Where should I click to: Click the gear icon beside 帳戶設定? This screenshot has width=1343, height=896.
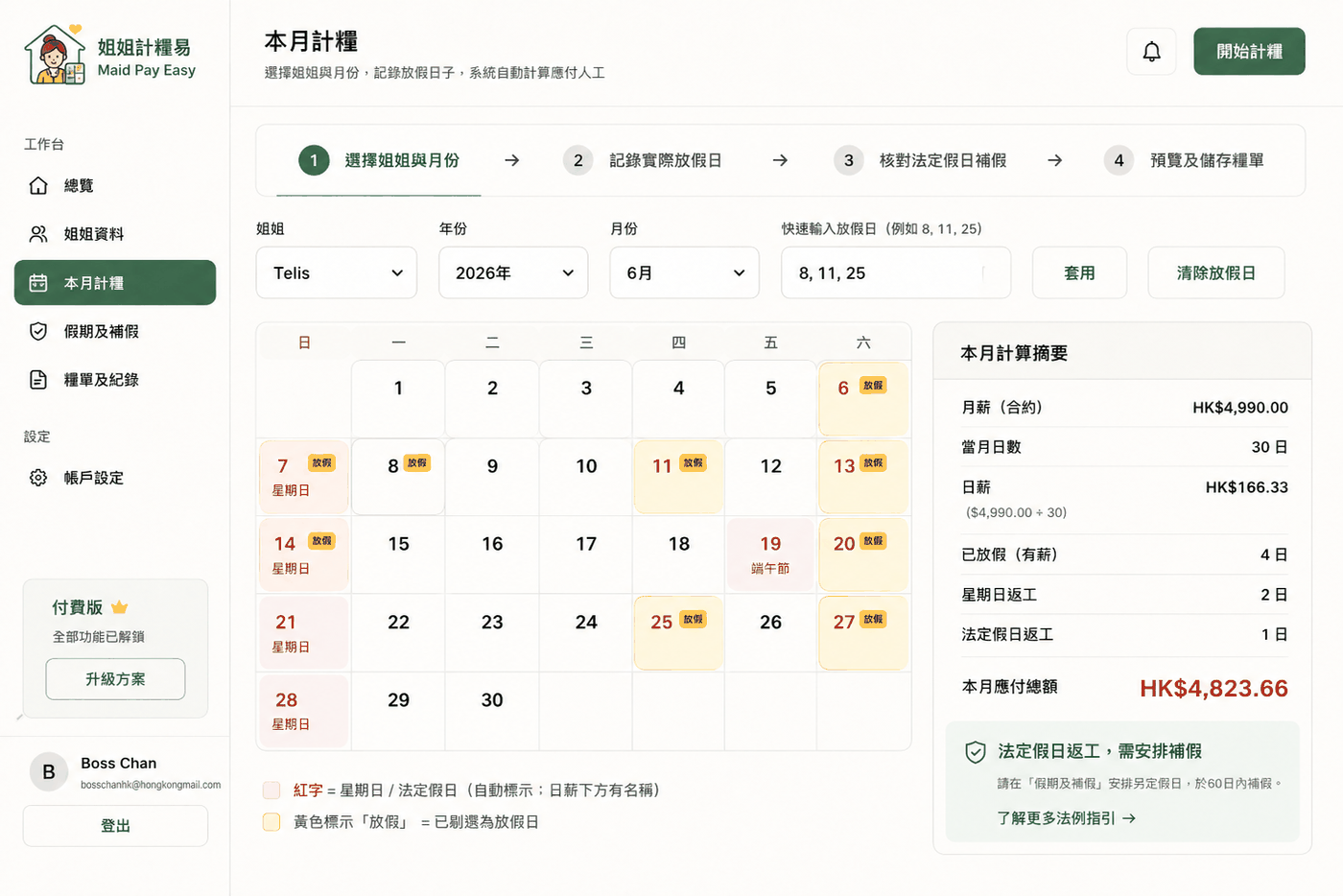[x=38, y=478]
